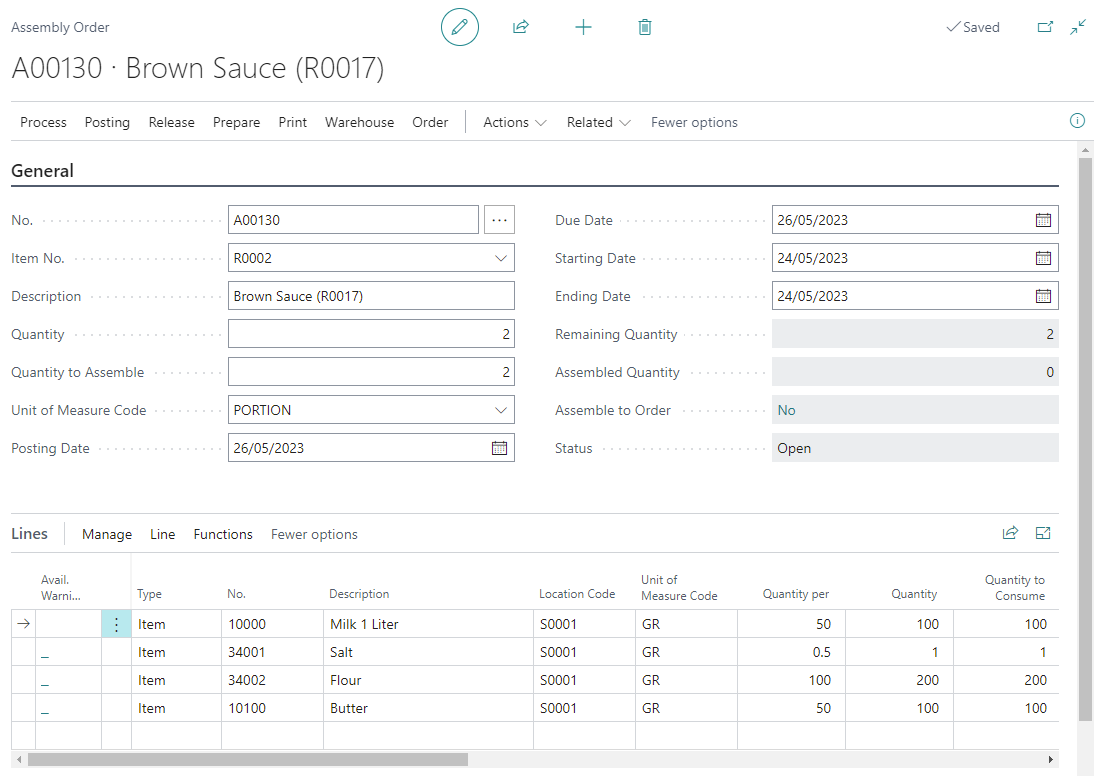Open the Posting Date calendar picker

(499, 448)
